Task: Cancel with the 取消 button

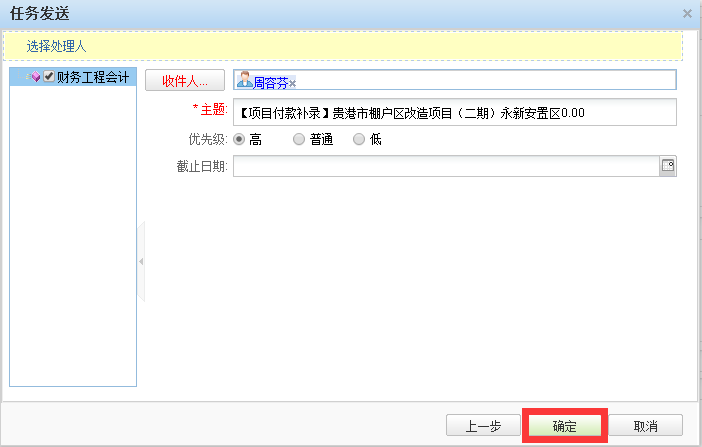Action: tap(646, 426)
